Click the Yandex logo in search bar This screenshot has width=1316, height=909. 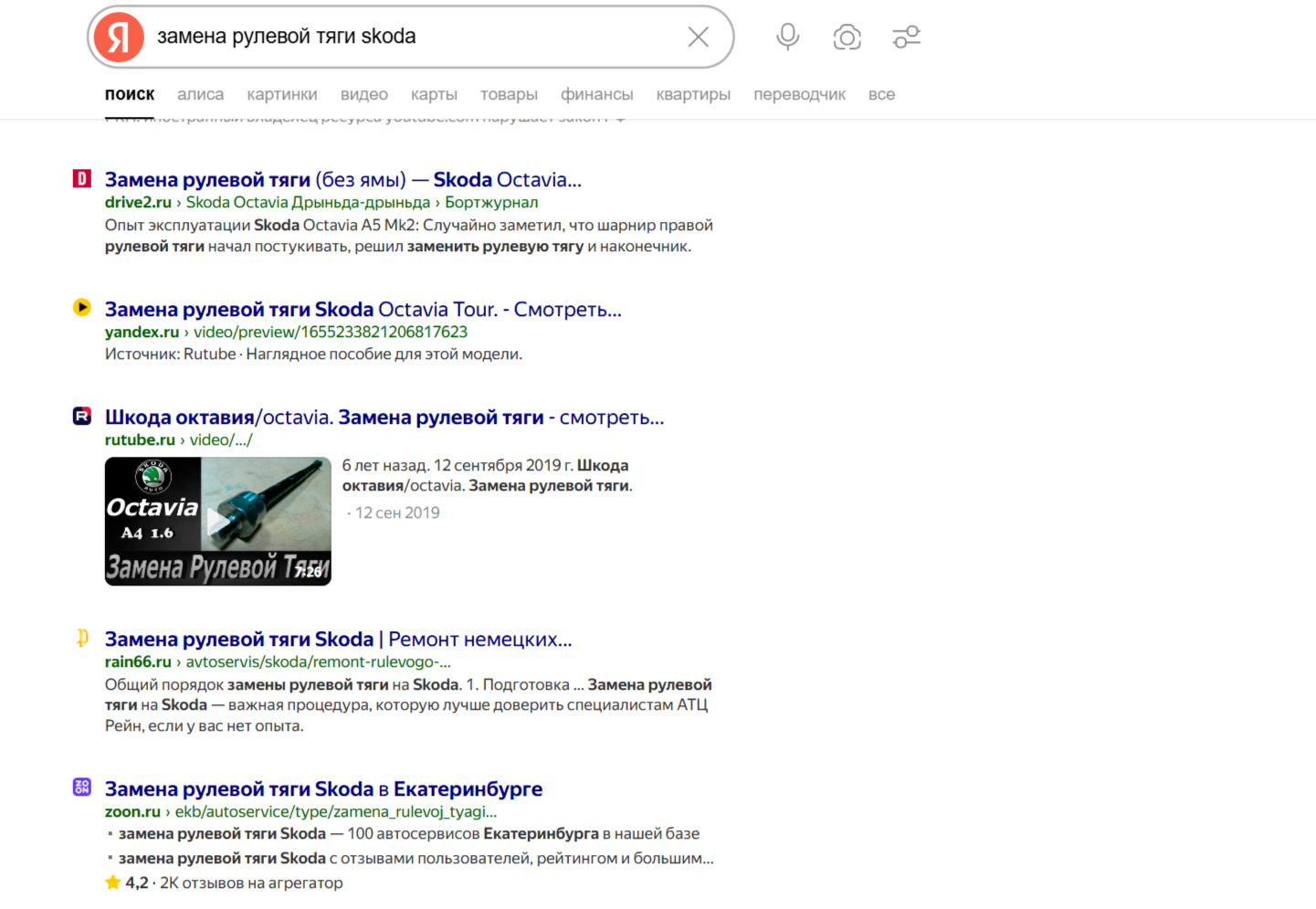(x=120, y=37)
